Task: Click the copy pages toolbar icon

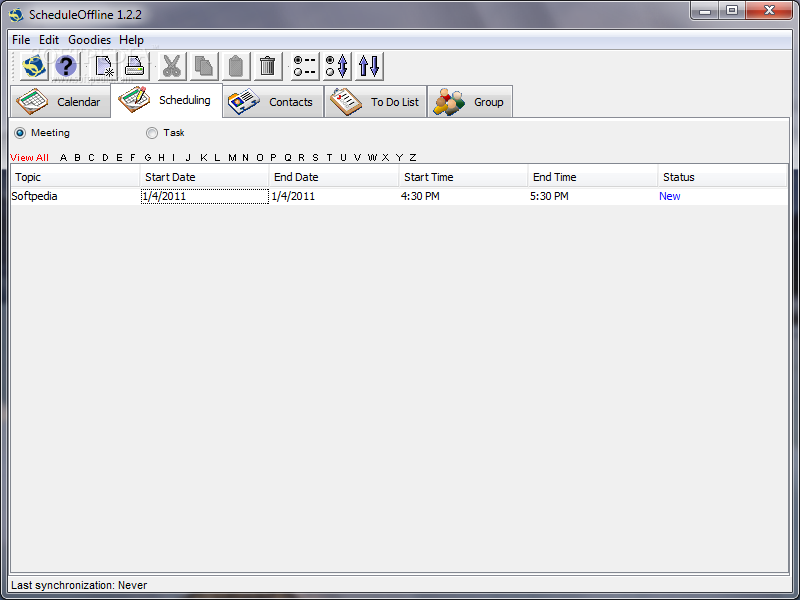Action: (204, 66)
